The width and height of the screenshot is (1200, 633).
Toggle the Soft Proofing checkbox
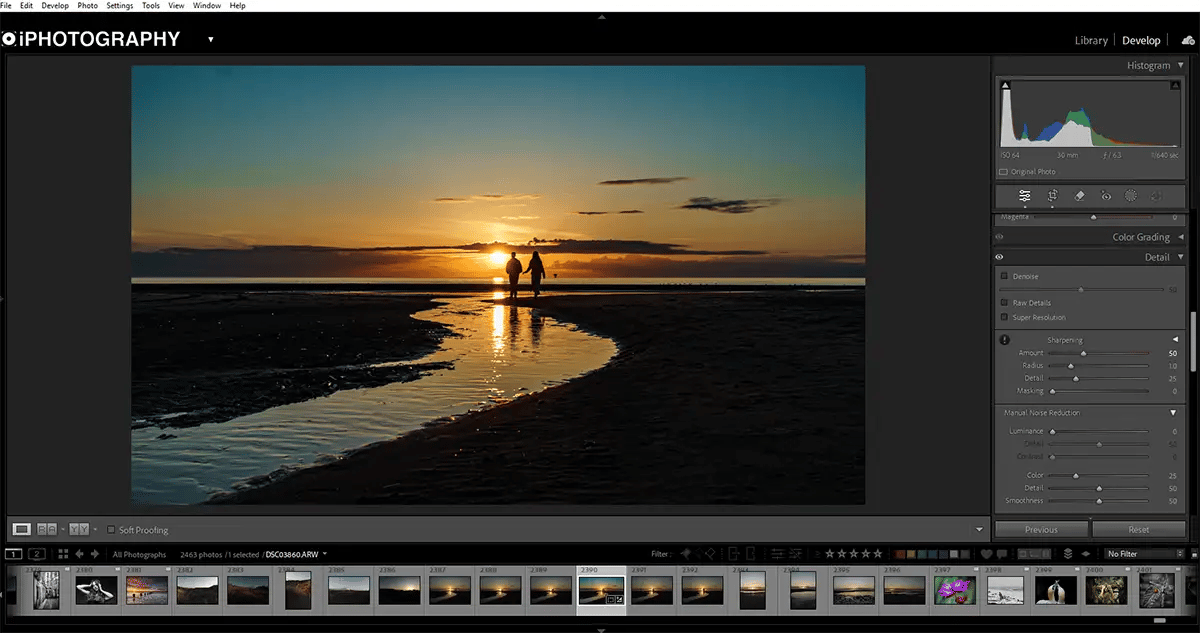point(111,530)
